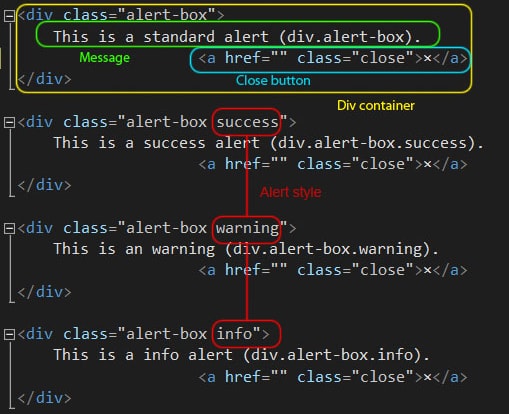The height and width of the screenshot is (414, 509).
Task: Click the first opening tag div class="alert-box"
Action: coord(121,15)
